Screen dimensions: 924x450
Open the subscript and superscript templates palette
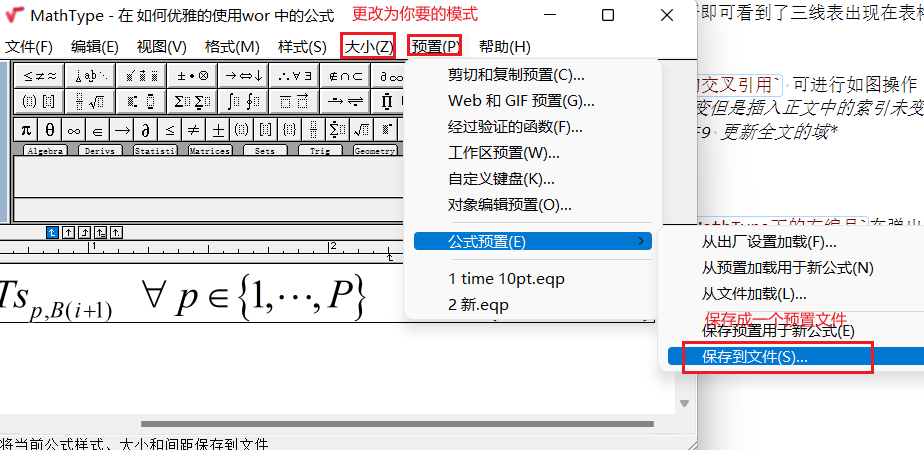[141, 101]
